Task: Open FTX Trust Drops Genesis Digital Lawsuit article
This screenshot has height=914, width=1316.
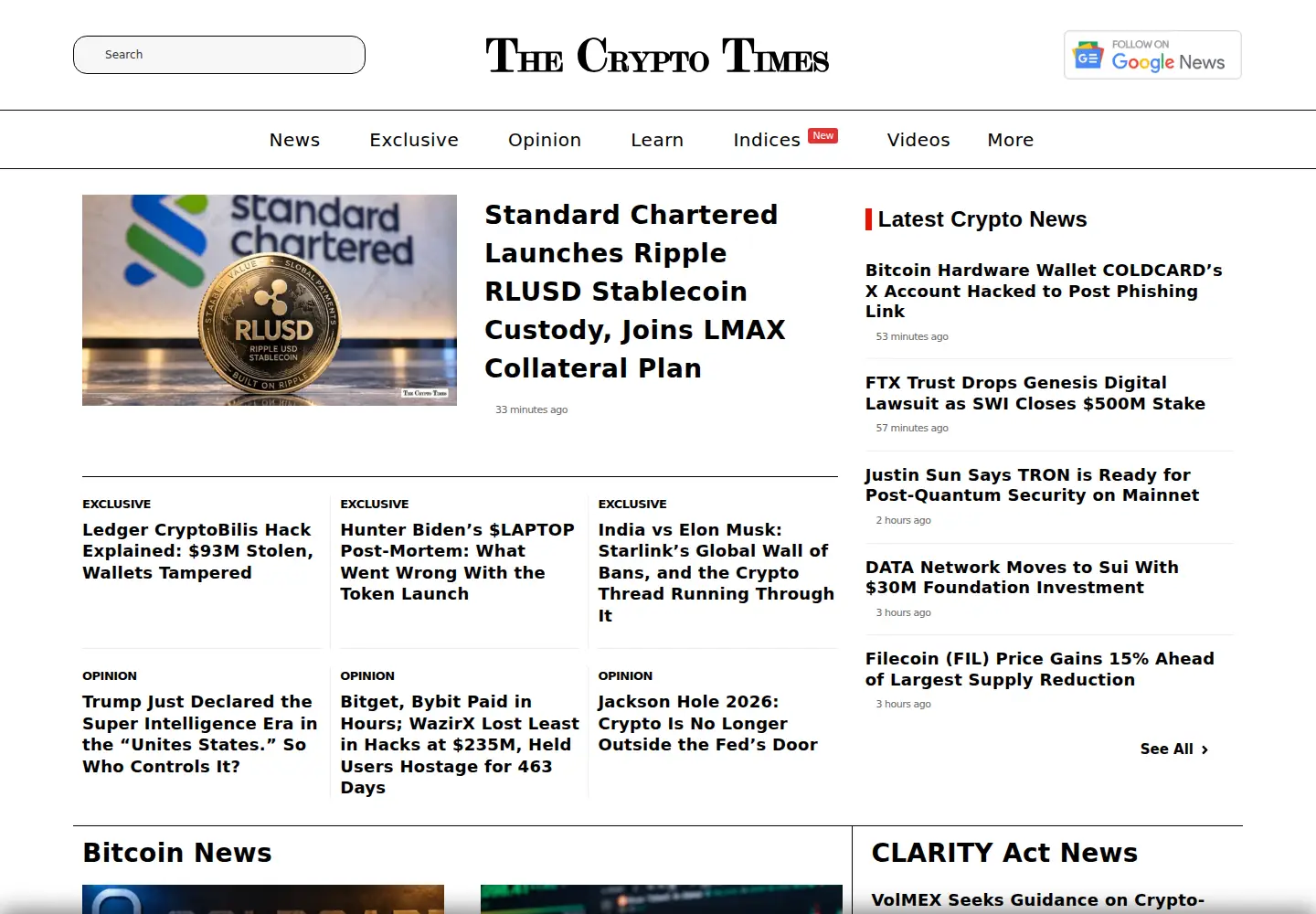Action: pos(1035,393)
